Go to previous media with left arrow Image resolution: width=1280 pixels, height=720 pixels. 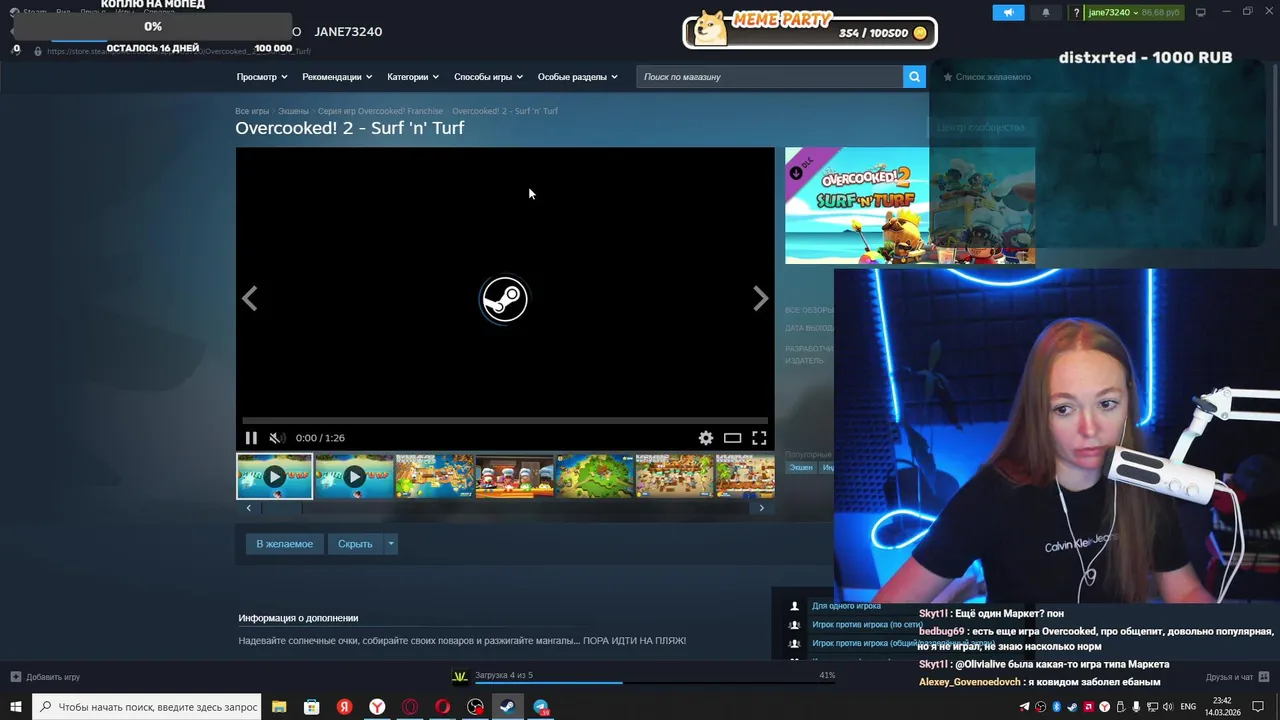[250, 298]
